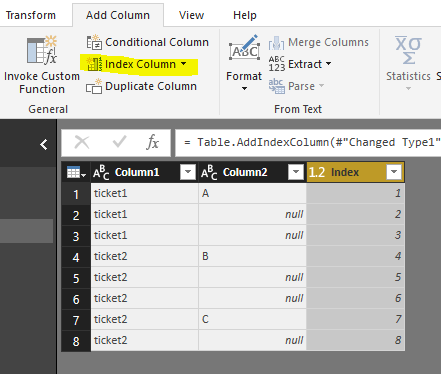The image size is (441, 374).
Task: Click the Duplicate Column label
Action: [151, 86]
